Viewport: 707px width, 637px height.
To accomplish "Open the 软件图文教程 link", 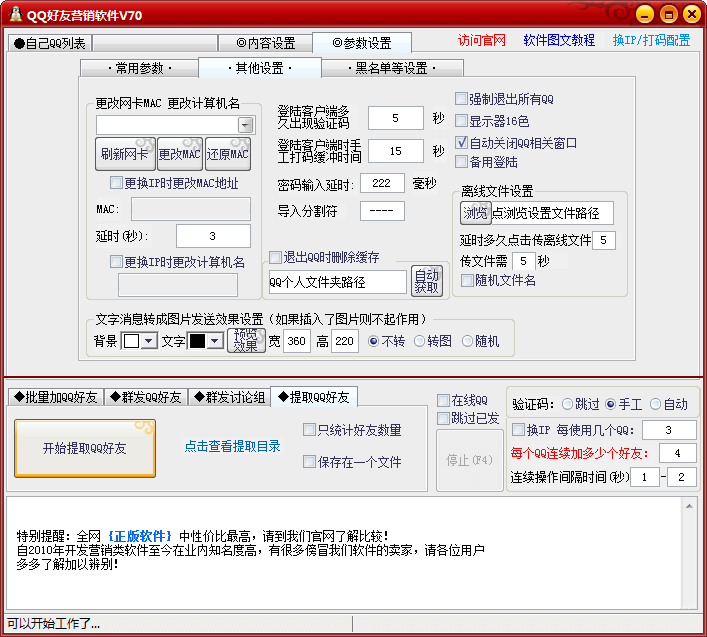I will pyautogui.click(x=559, y=40).
